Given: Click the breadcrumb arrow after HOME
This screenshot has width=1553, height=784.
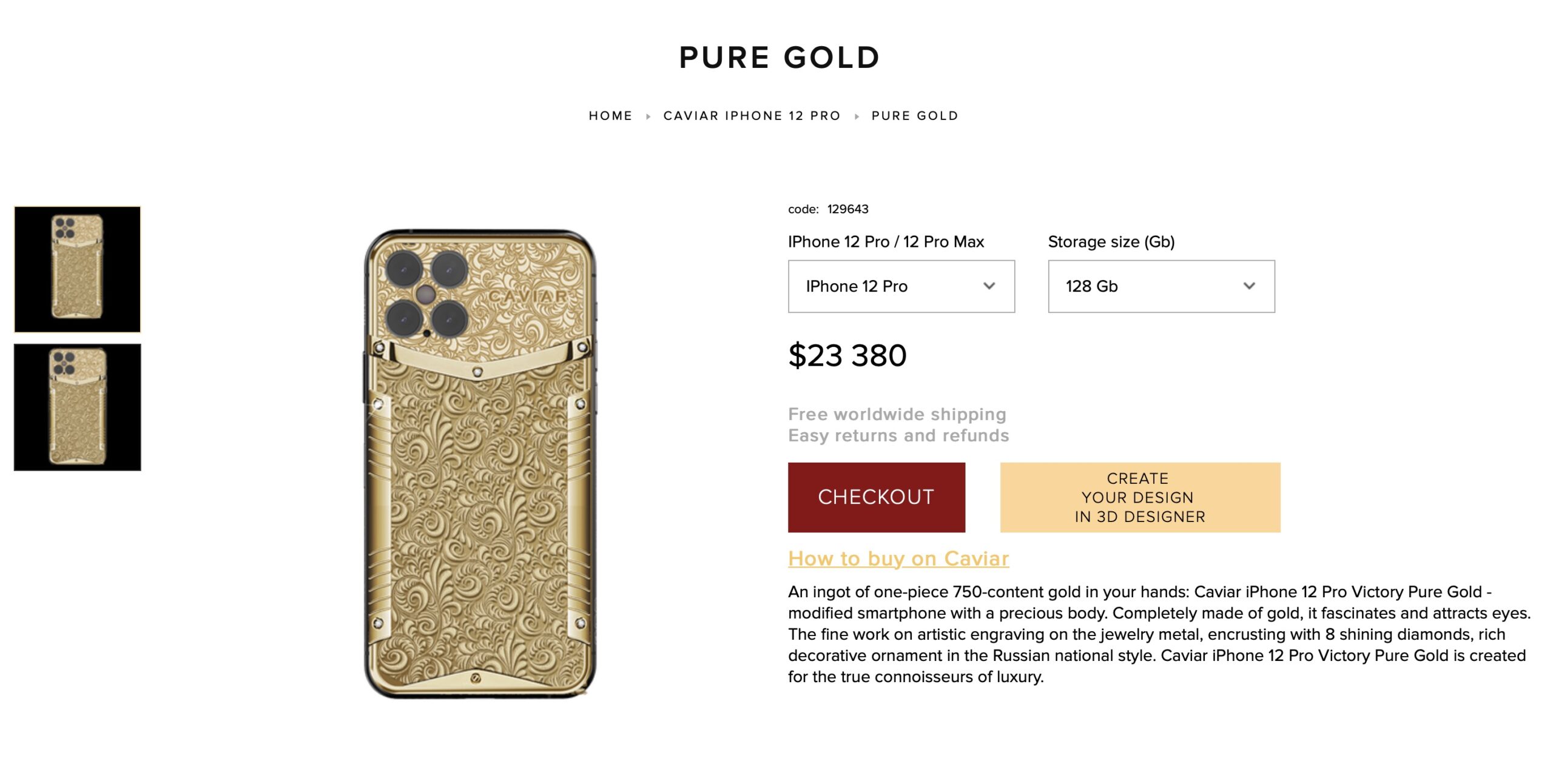Looking at the screenshot, I should 648,115.
